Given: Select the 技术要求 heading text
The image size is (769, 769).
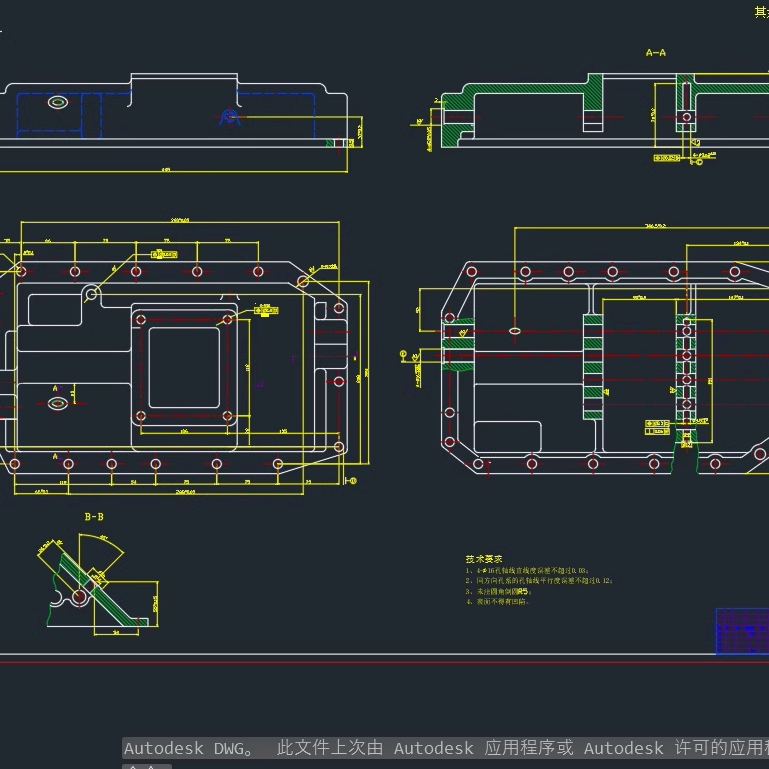Looking at the screenshot, I should (x=484, y=559).
